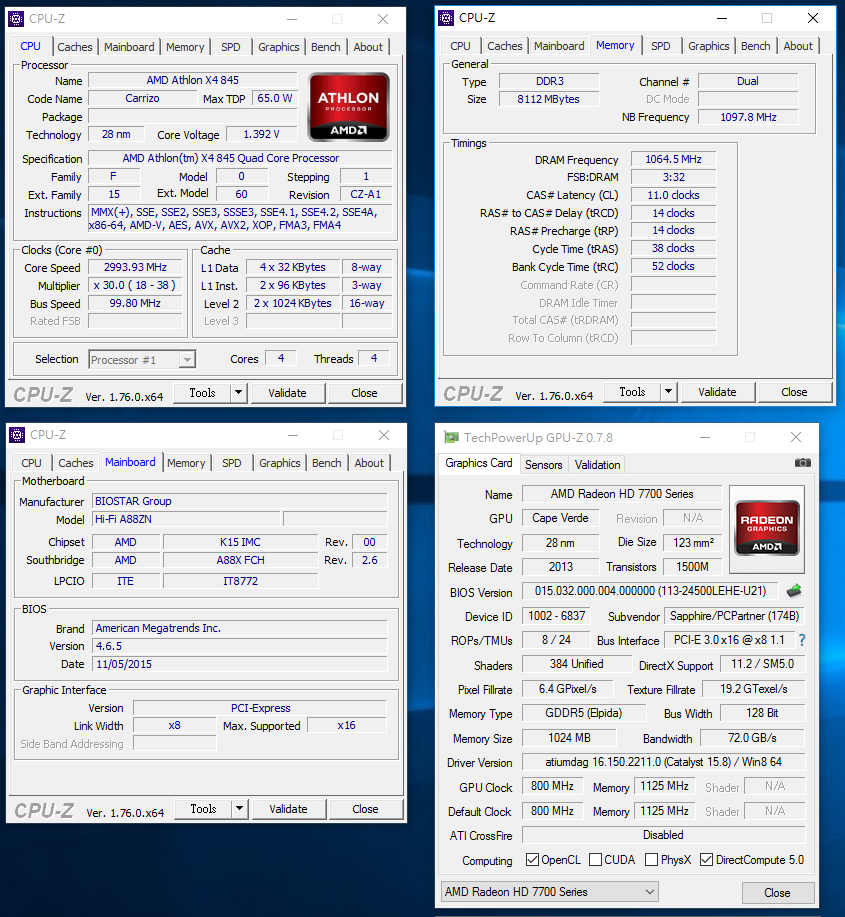This screenshot has width=845, height=917.
Task: Click the CPU-Z icon in the CPU window title bar
Action: [16, 19]
